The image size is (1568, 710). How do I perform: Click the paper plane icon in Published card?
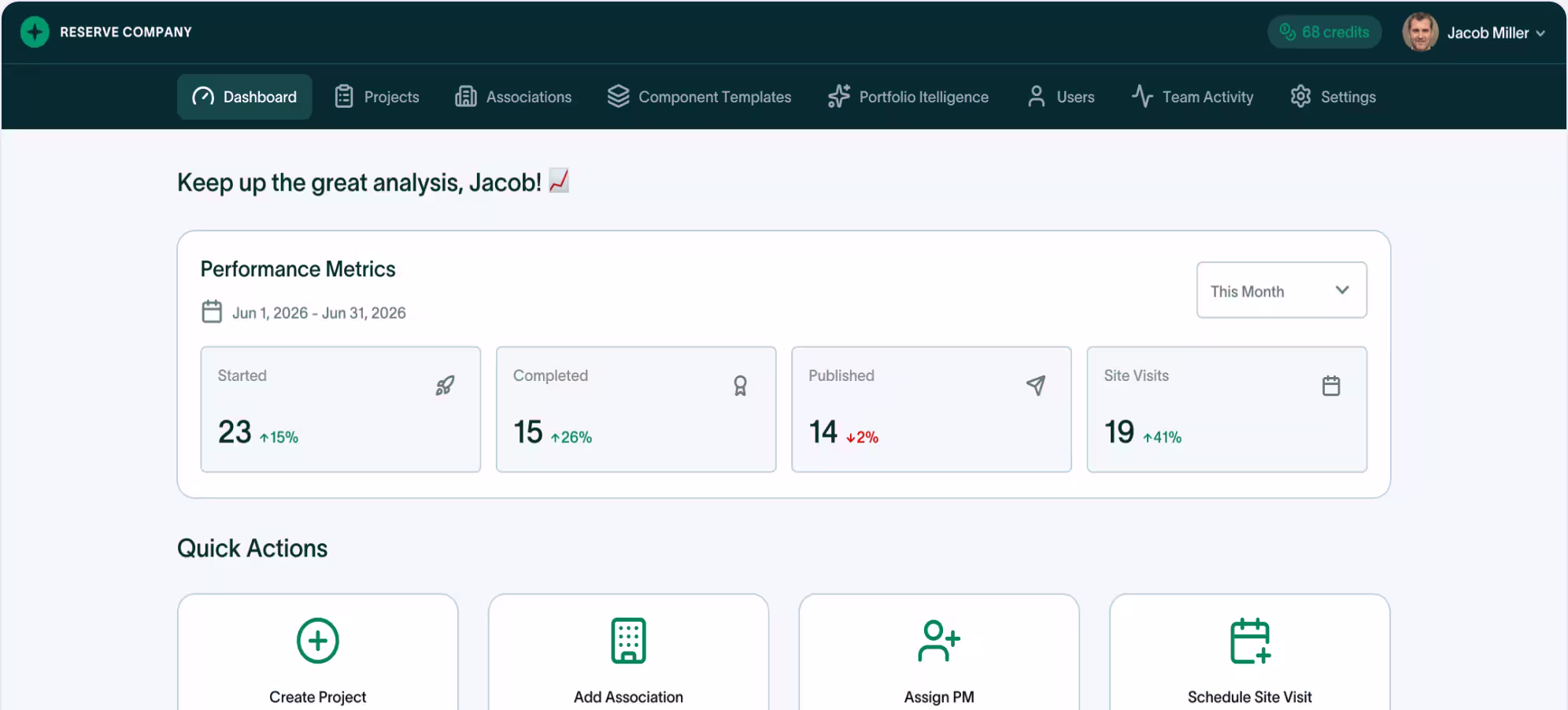[1036, 385]
